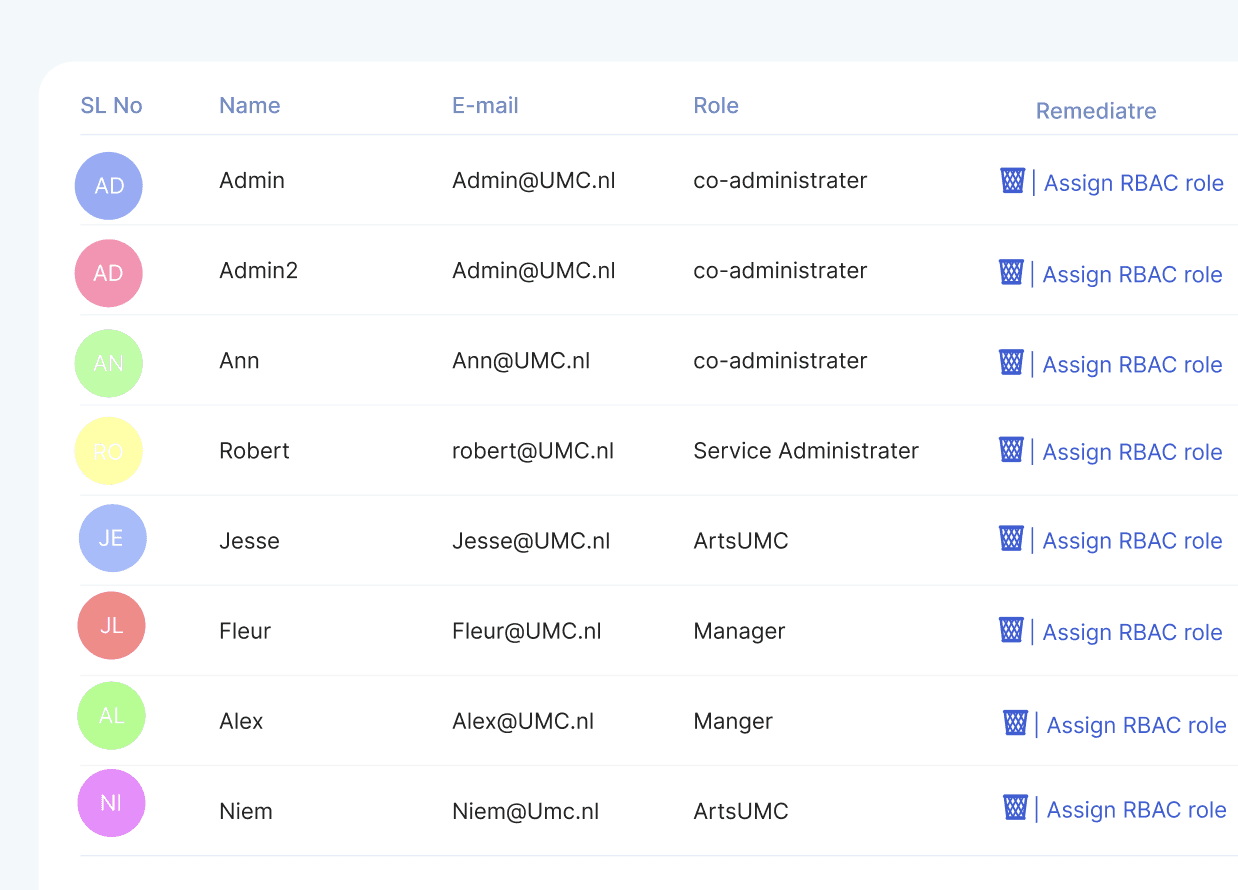Click trash icon for Niem
Viewport: 1238px width, 890px height.
click(1015, 807)
